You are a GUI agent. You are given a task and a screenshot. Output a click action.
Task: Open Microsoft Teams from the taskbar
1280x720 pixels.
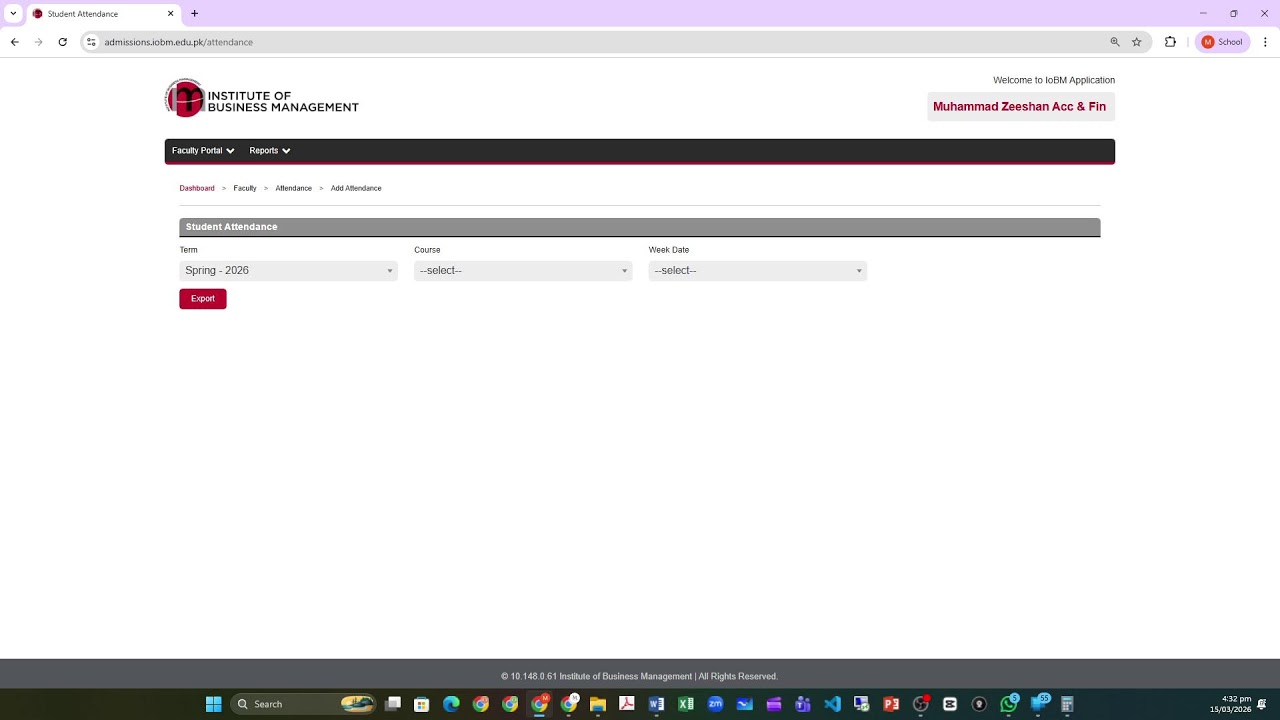(803, 704)
